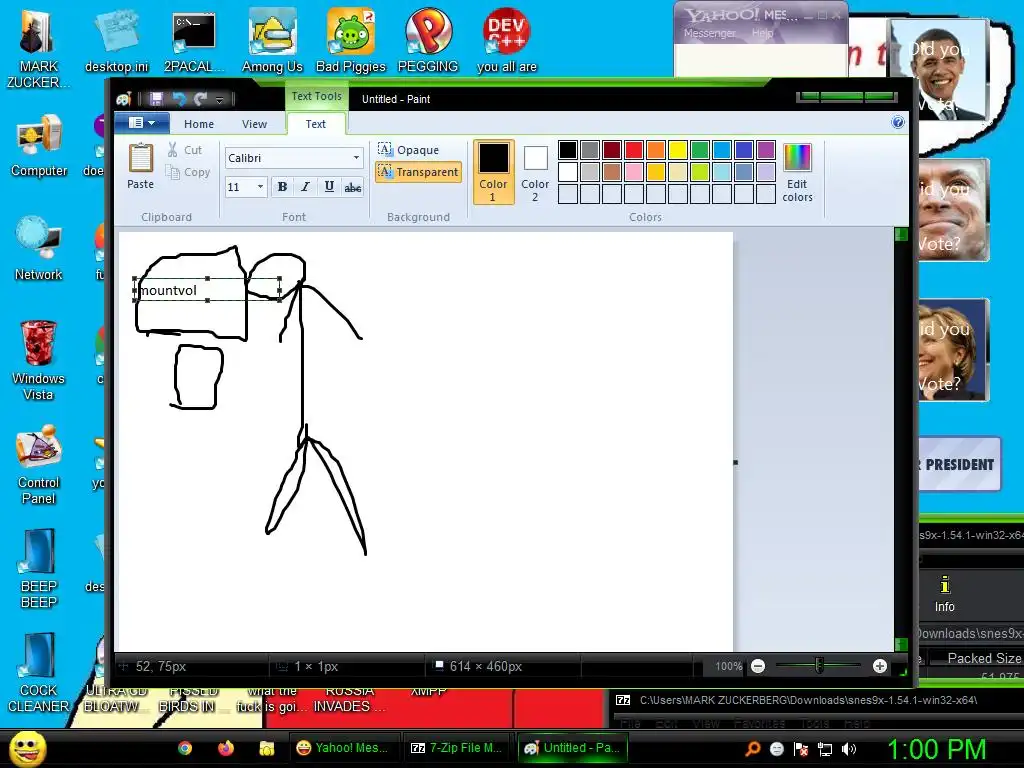The image size is (1024, 768).
Task: Open the Among Us desktop shortcut
Action: point(272,40)
